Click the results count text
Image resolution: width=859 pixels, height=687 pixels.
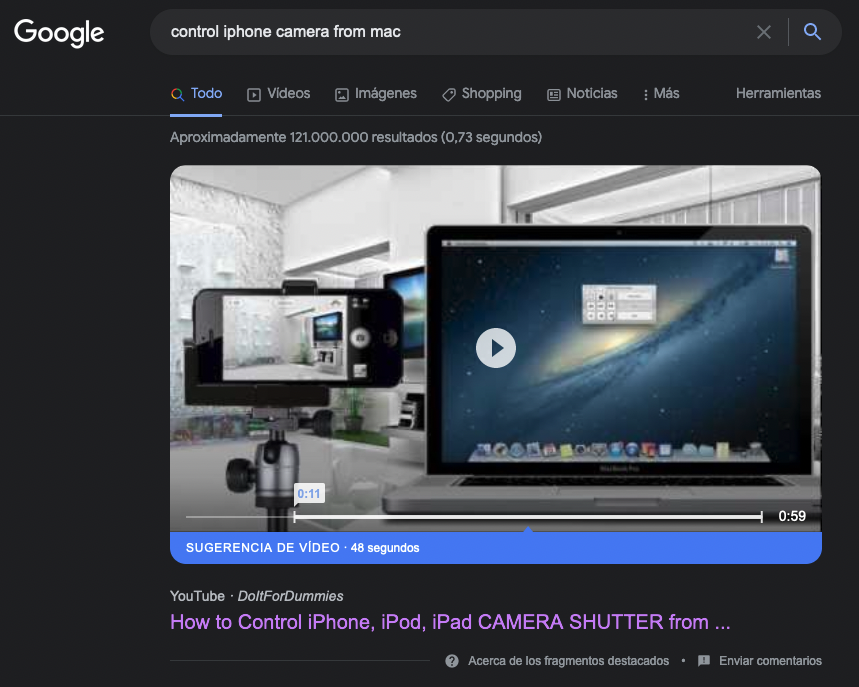point(356,137)
